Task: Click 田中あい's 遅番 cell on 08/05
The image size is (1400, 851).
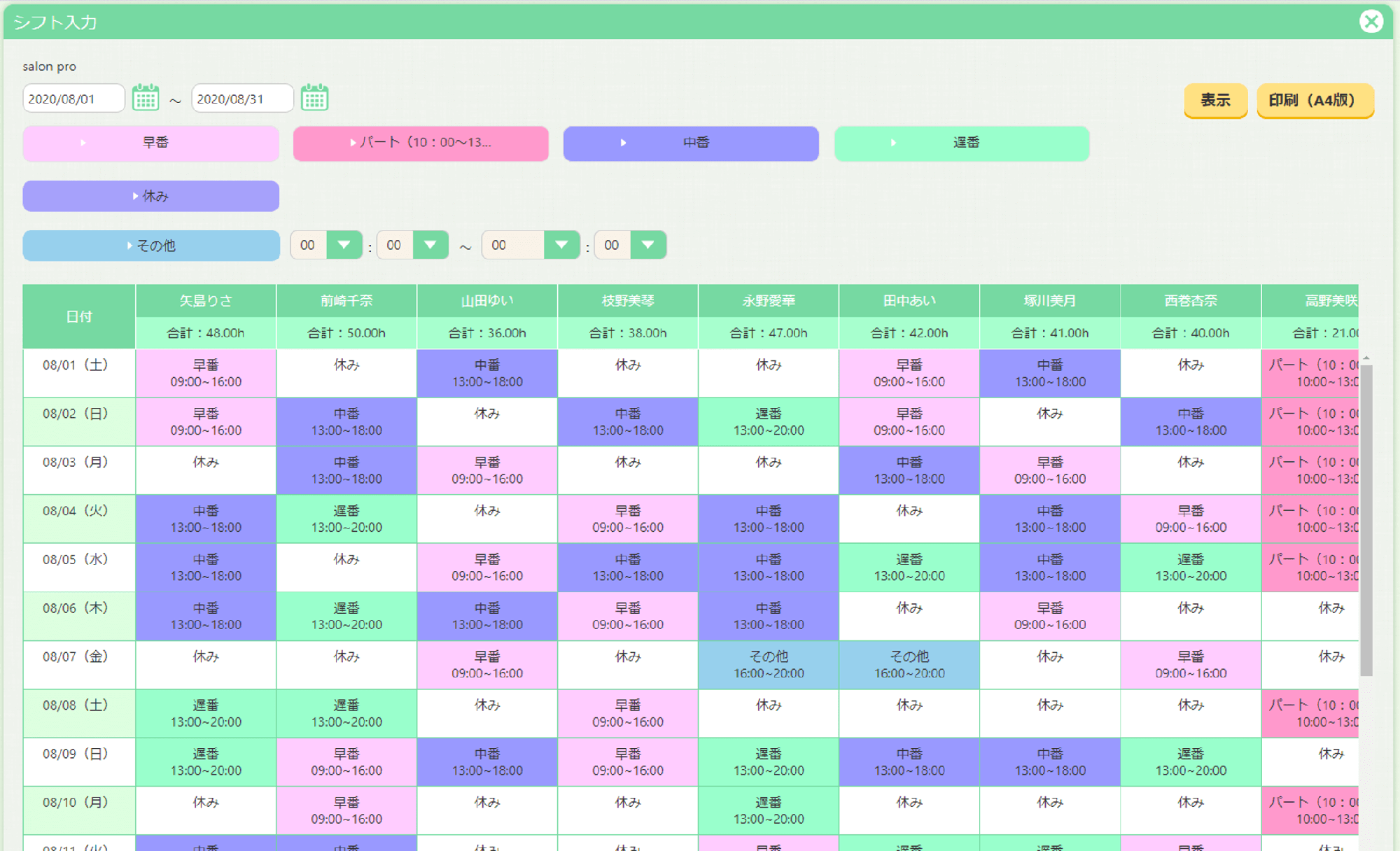Action: (909, 568)
